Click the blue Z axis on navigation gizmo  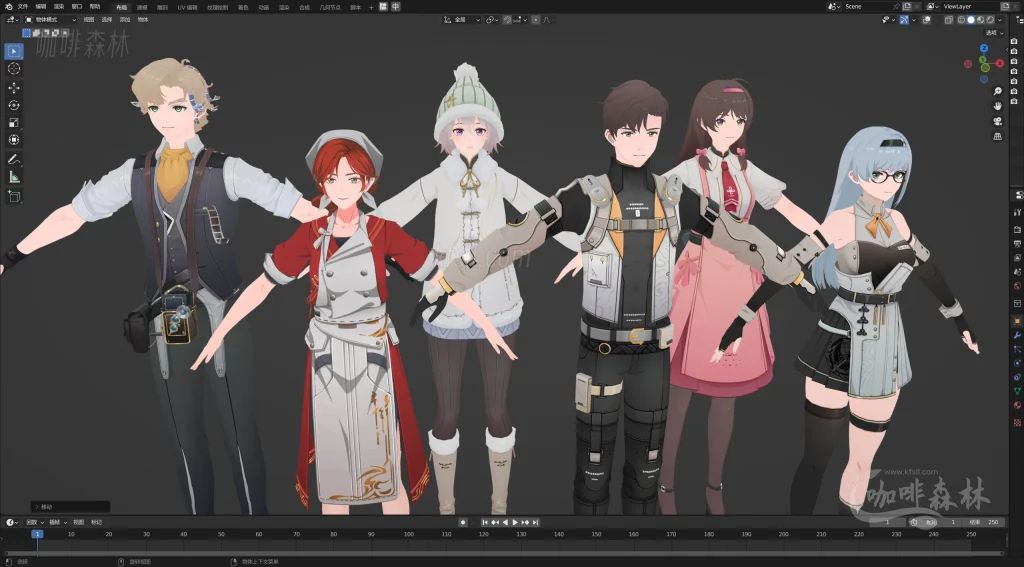(984, 48)
